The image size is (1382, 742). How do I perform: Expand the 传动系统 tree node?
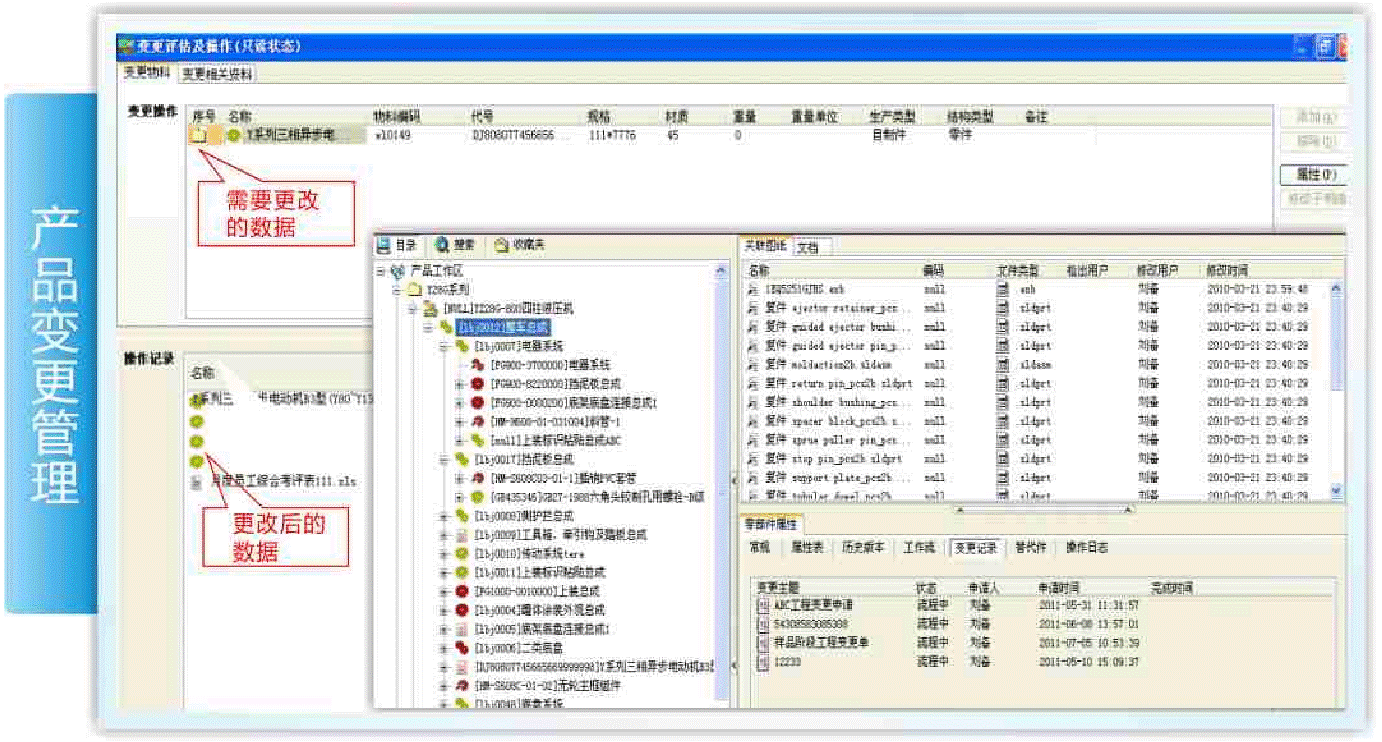pyautogui.click(x=445, y=553)
